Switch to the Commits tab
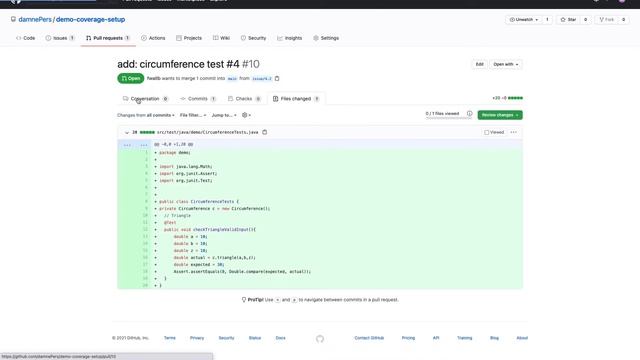The image size is (640, 360). (x=198, y=99)
